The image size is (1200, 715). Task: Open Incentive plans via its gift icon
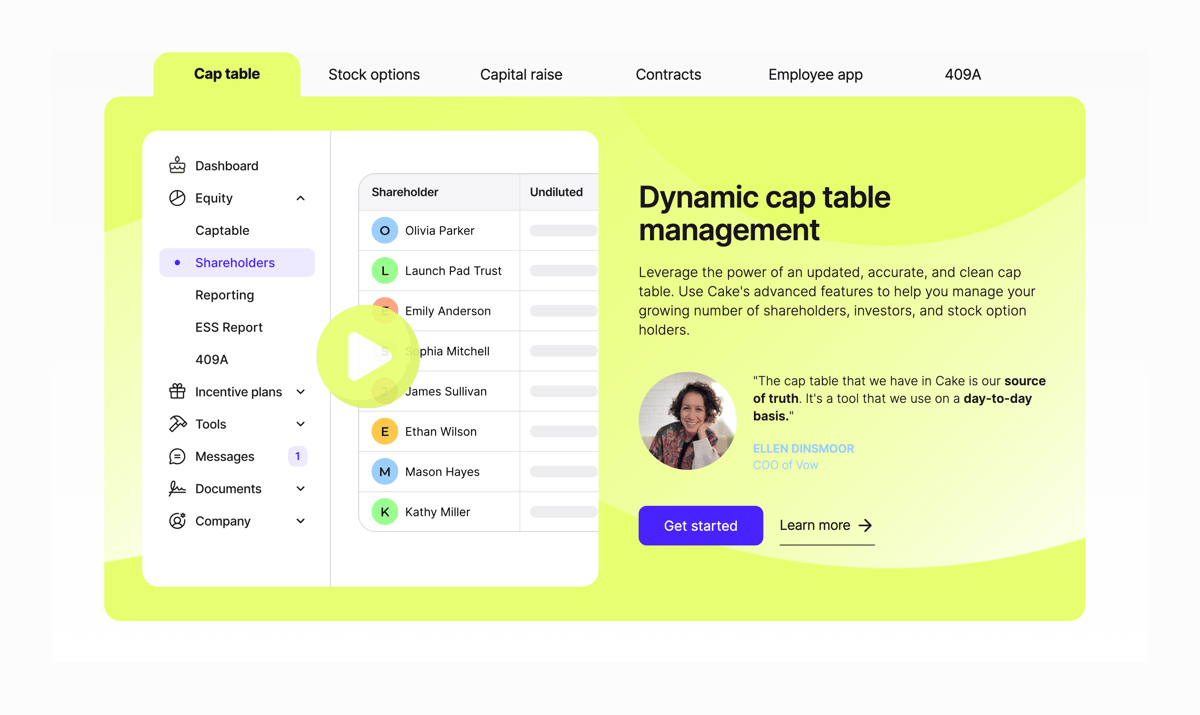178,391
